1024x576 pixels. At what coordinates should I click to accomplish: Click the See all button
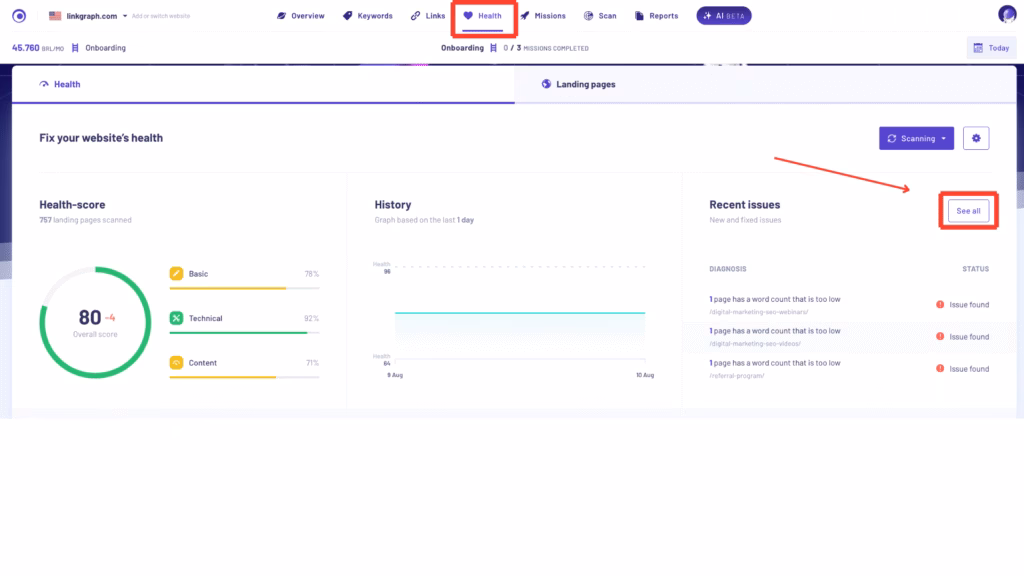pyautogui.click(x=967, y=210)
